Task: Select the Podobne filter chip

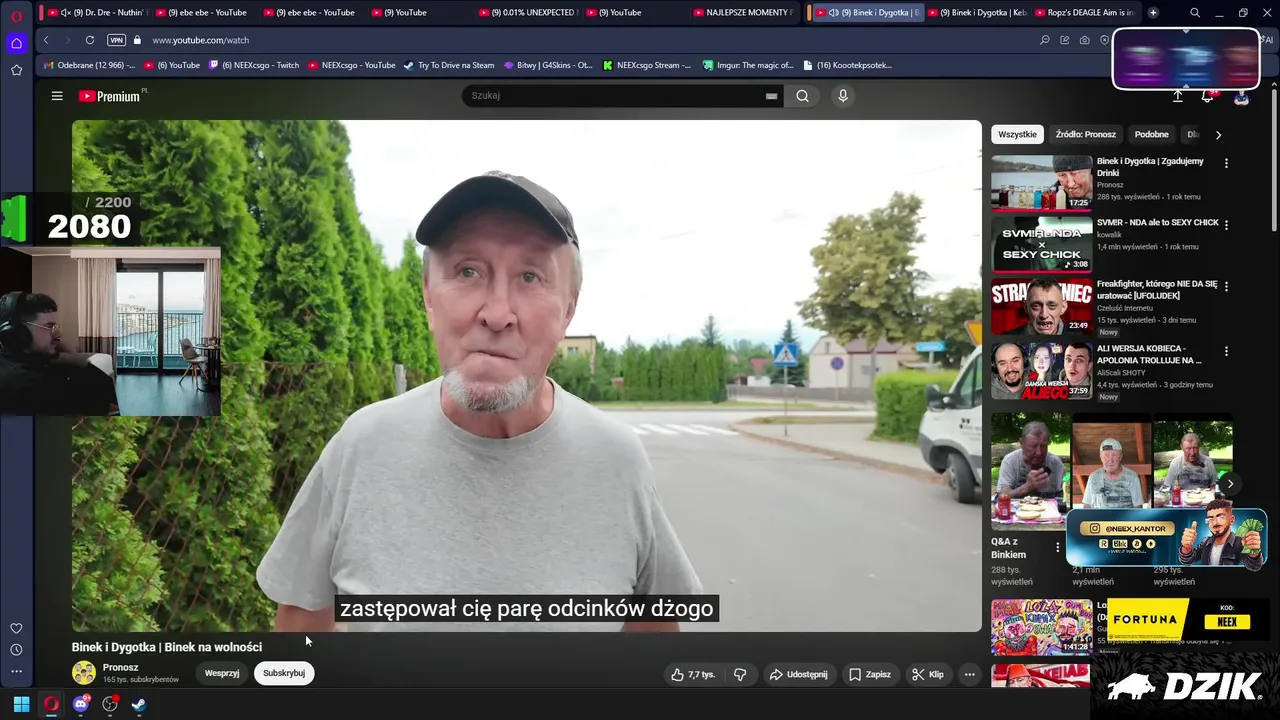Action: pos(1151,134)
